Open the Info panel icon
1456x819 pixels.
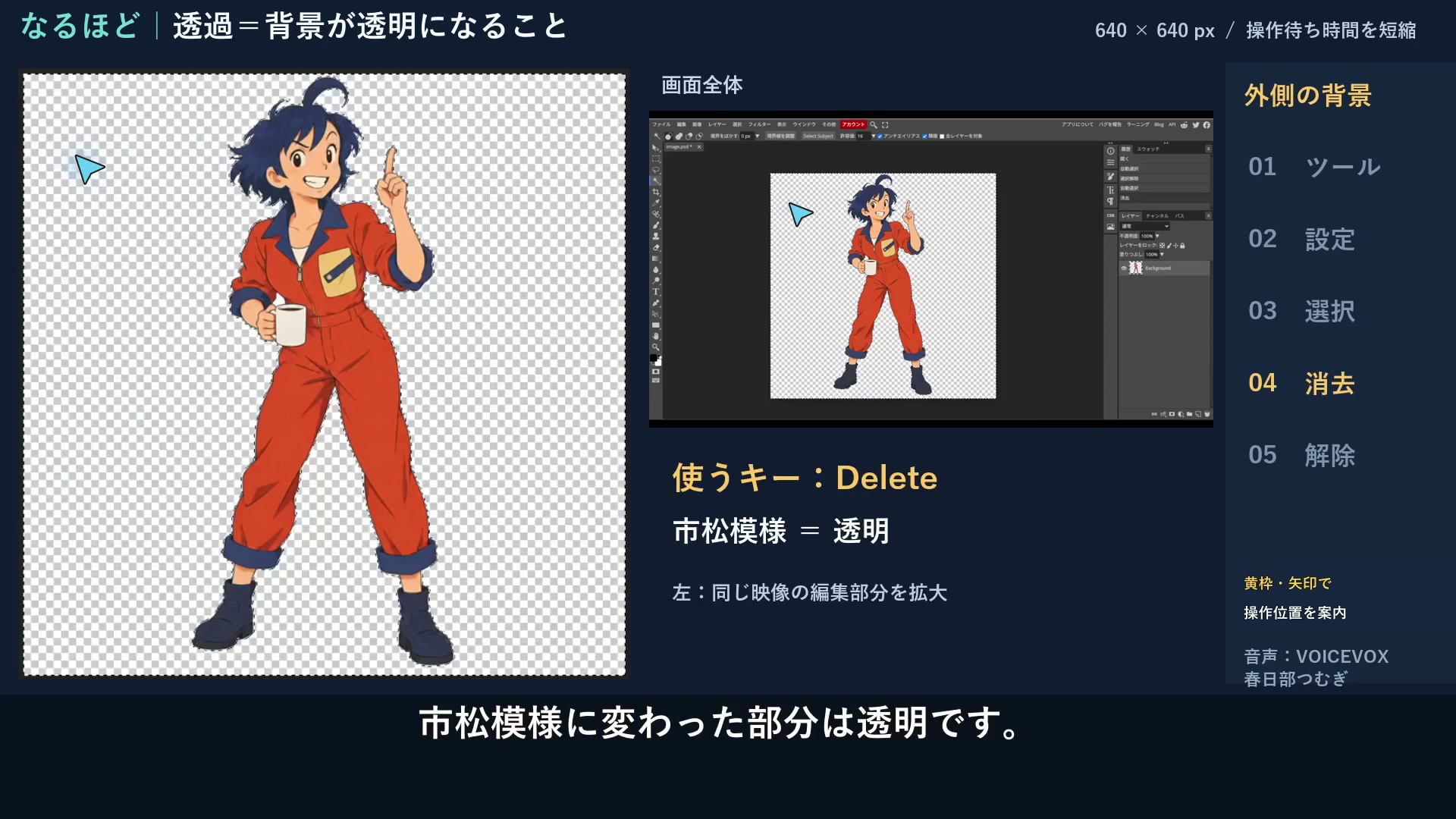1110,151
